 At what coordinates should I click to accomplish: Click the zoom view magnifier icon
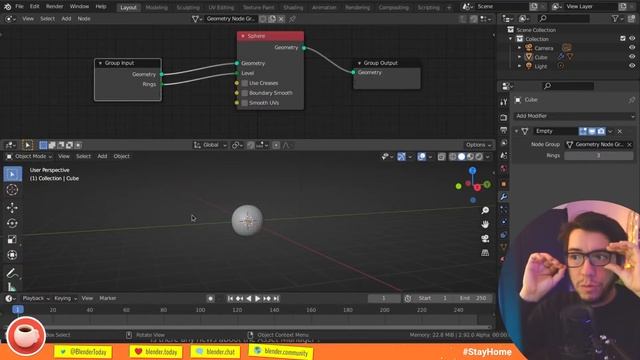(x=485, y=210)
